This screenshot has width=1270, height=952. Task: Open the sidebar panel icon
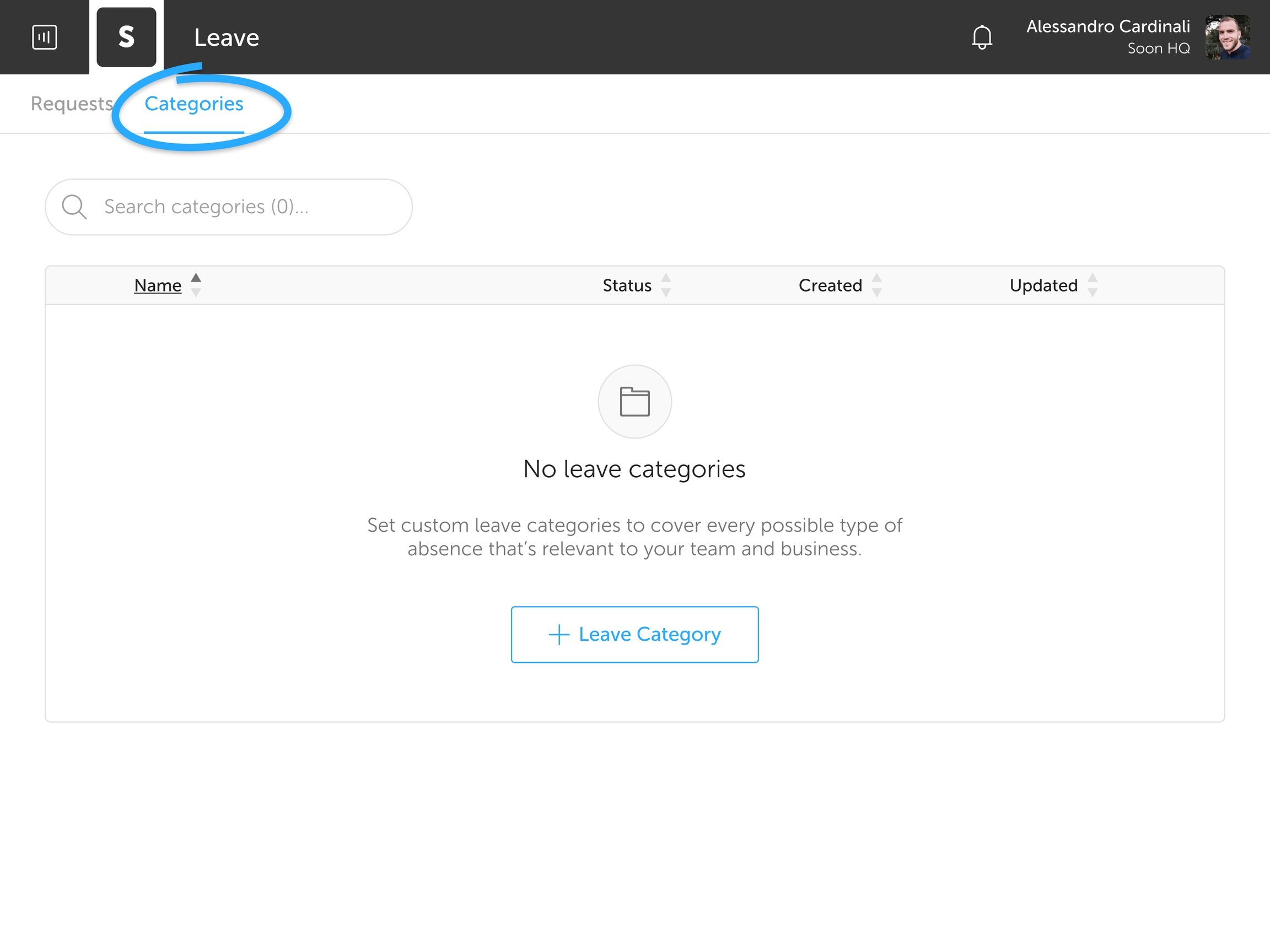(44, 37)
